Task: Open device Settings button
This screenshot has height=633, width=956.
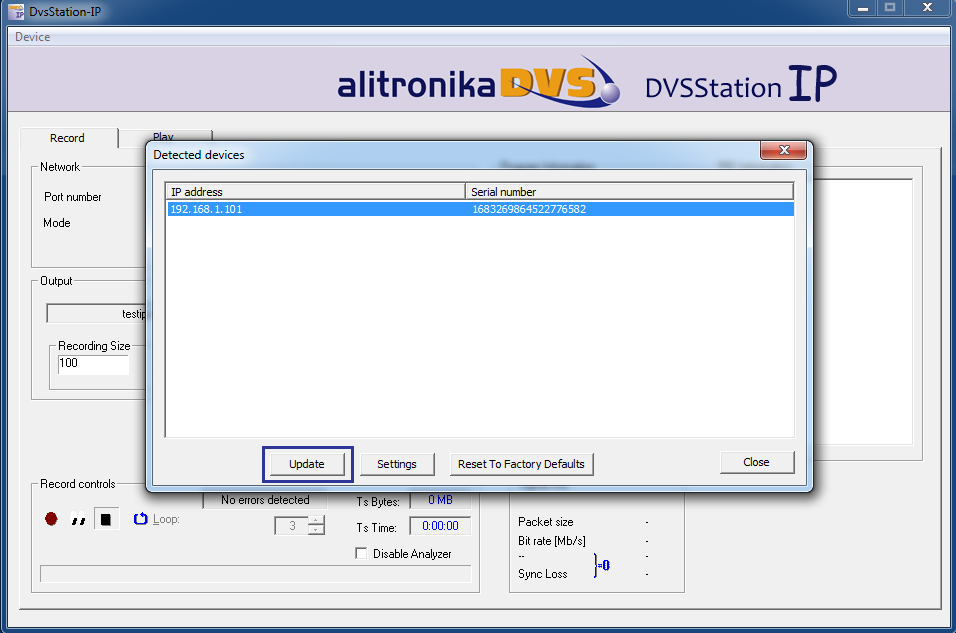Action: [x=396, y=464]
